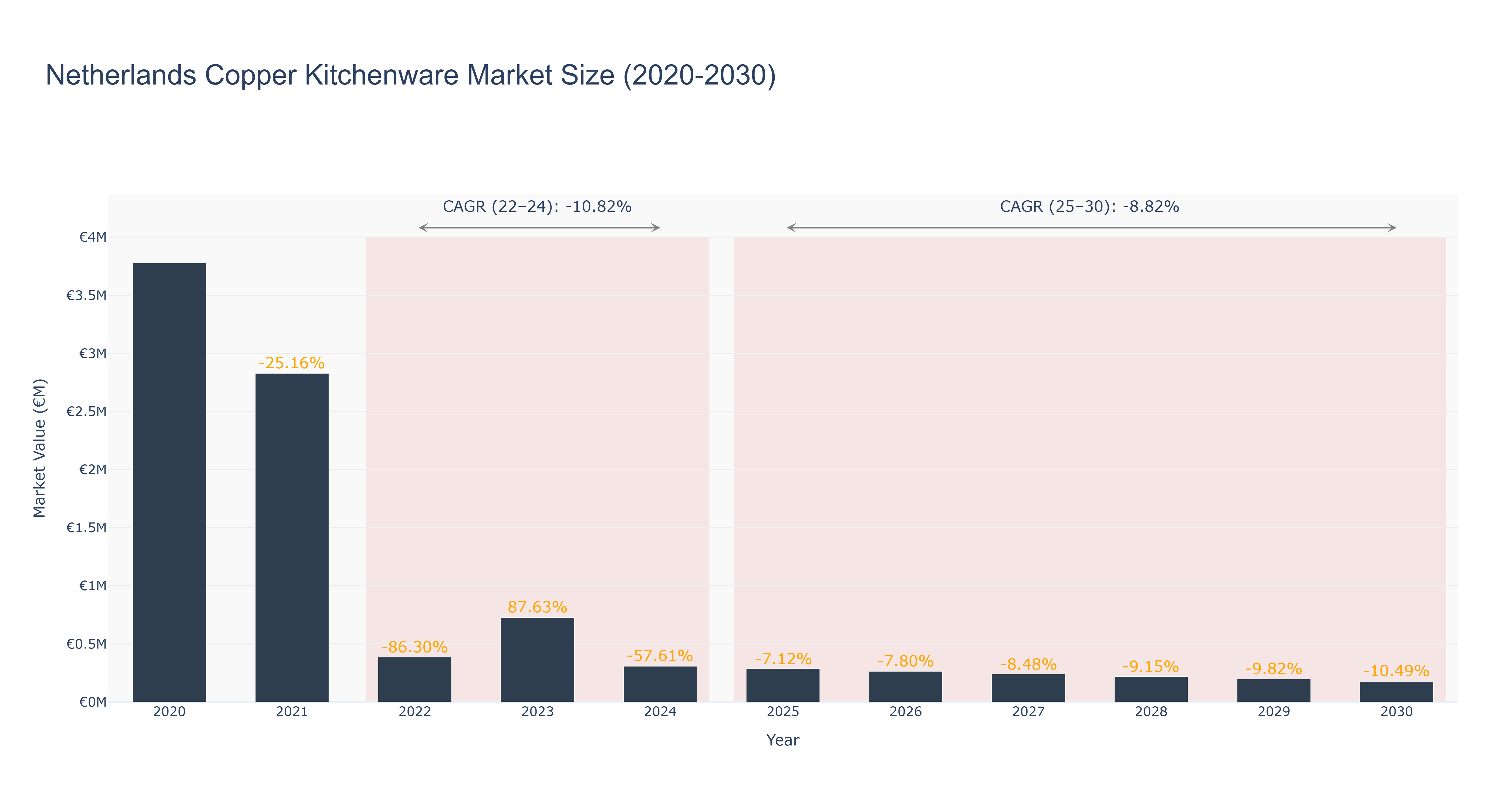Click the 2027 bar
Image resolution: width=1512 pixels, height=810 pixels.
(x=1028, y=688)
